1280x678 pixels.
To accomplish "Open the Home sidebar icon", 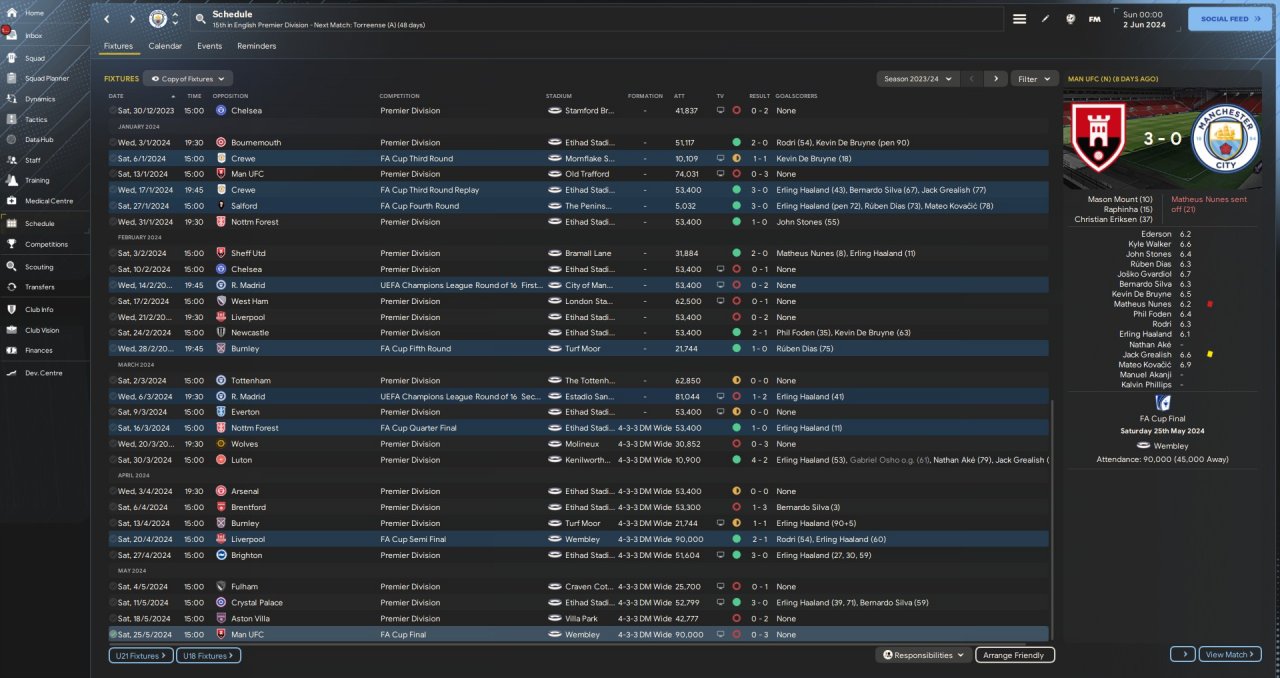I will (12, 13).
